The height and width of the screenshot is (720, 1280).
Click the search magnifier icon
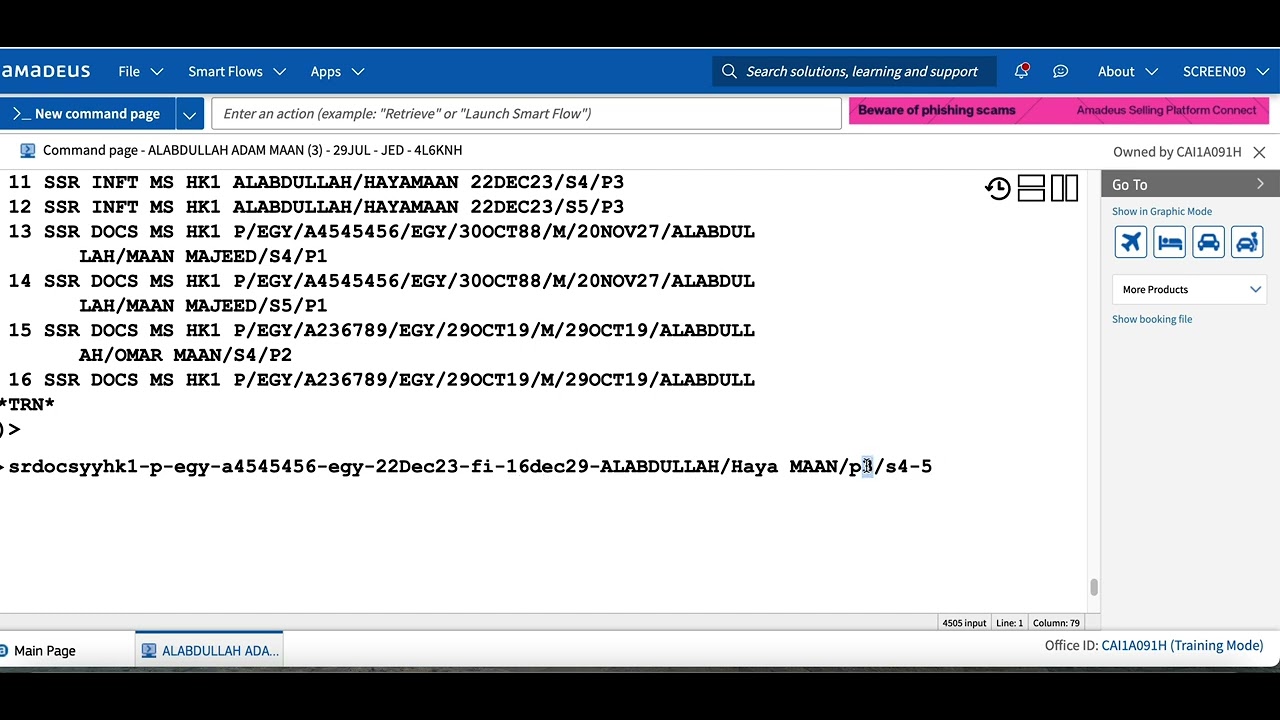tap(729, 71)
